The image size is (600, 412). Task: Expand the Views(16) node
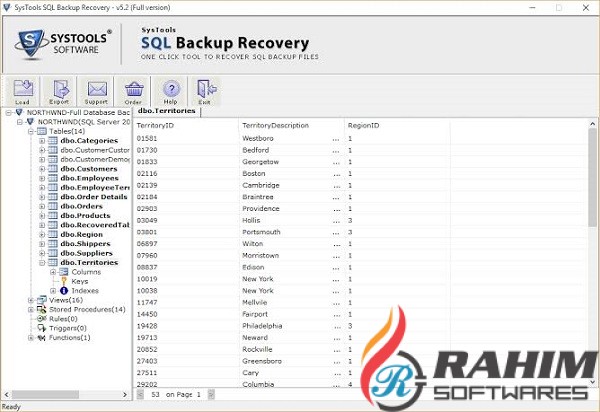click(31, 300)
